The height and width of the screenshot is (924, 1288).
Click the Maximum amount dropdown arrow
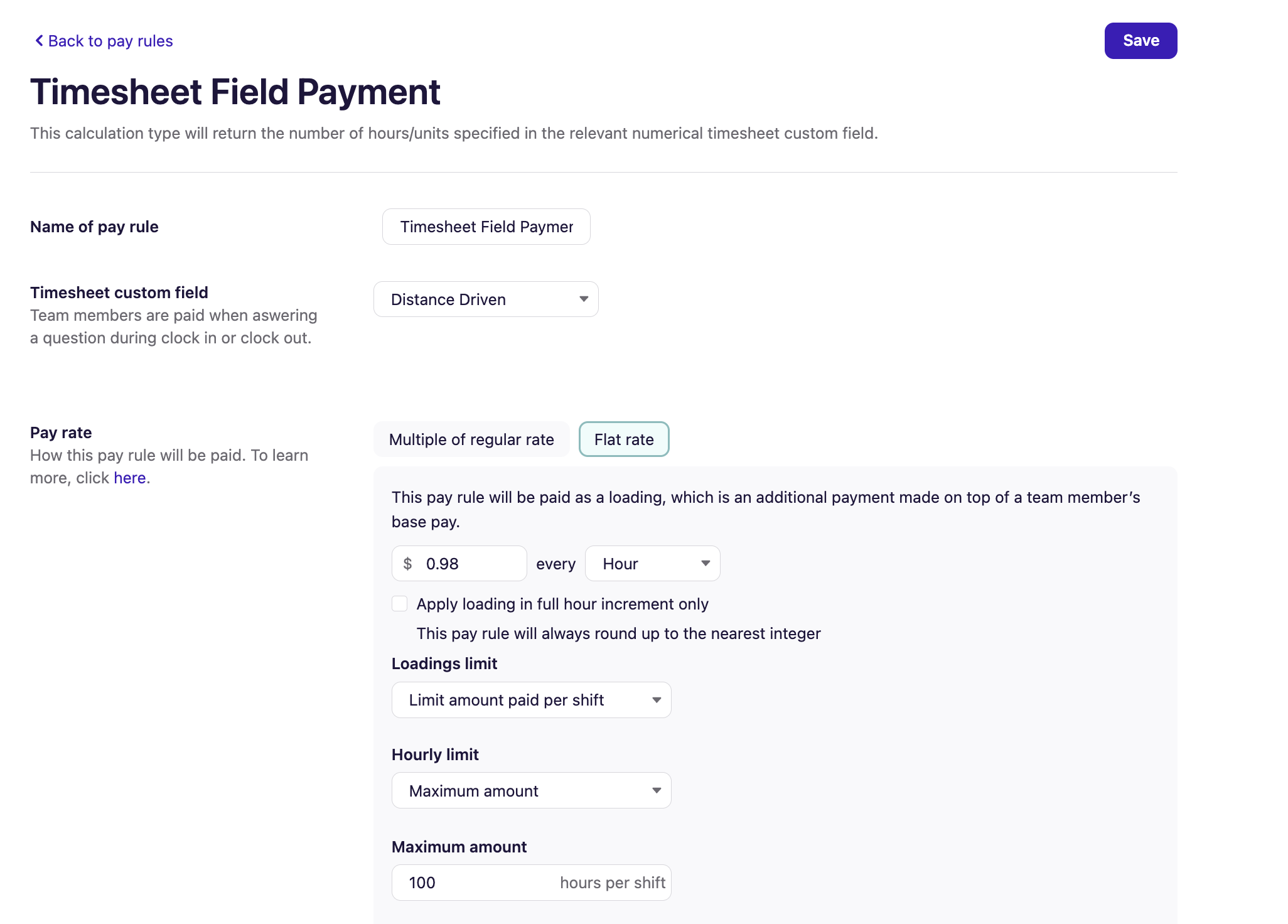[x=657, y=791]
